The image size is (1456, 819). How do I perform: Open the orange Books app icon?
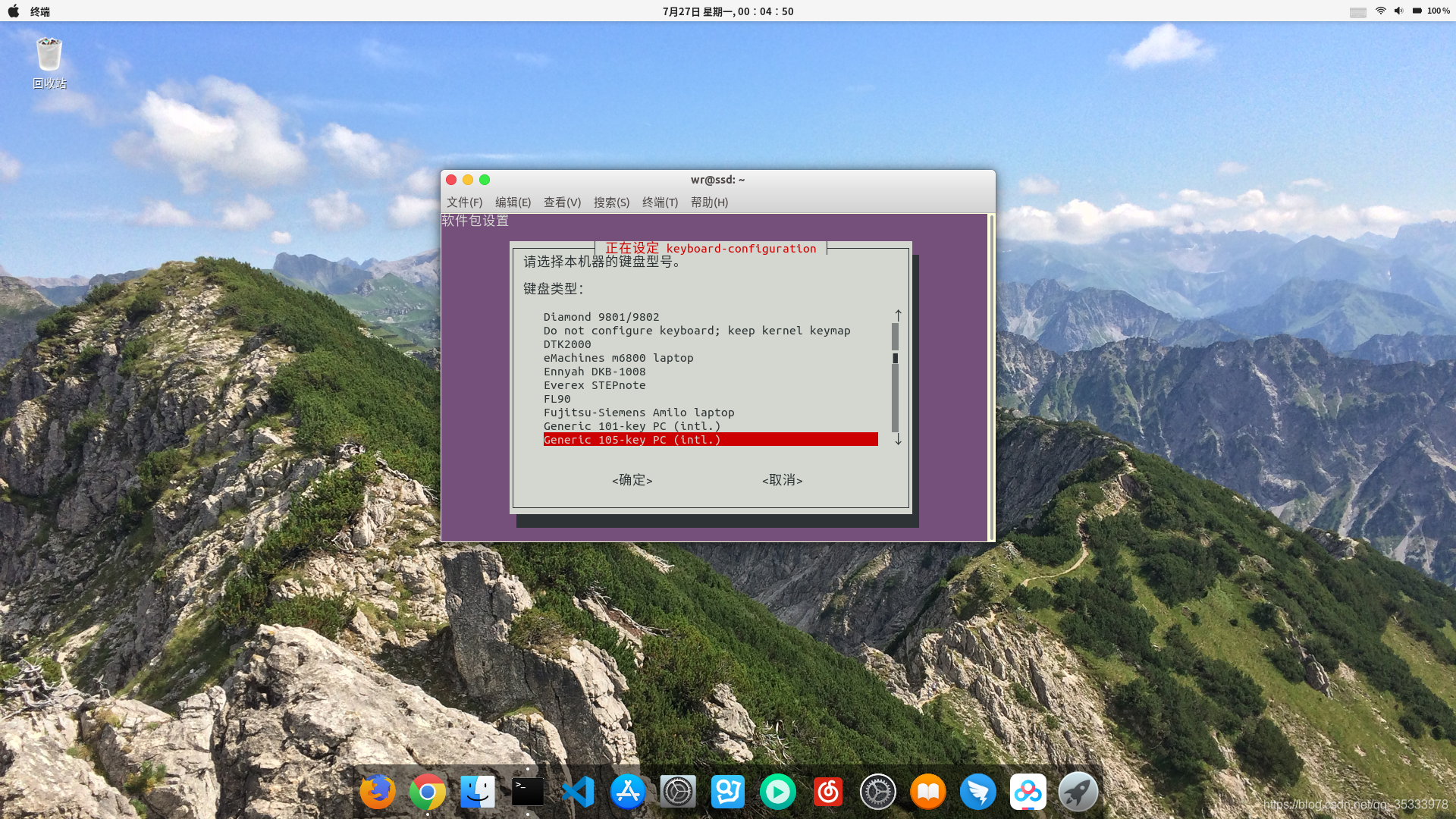pos(927,792)
